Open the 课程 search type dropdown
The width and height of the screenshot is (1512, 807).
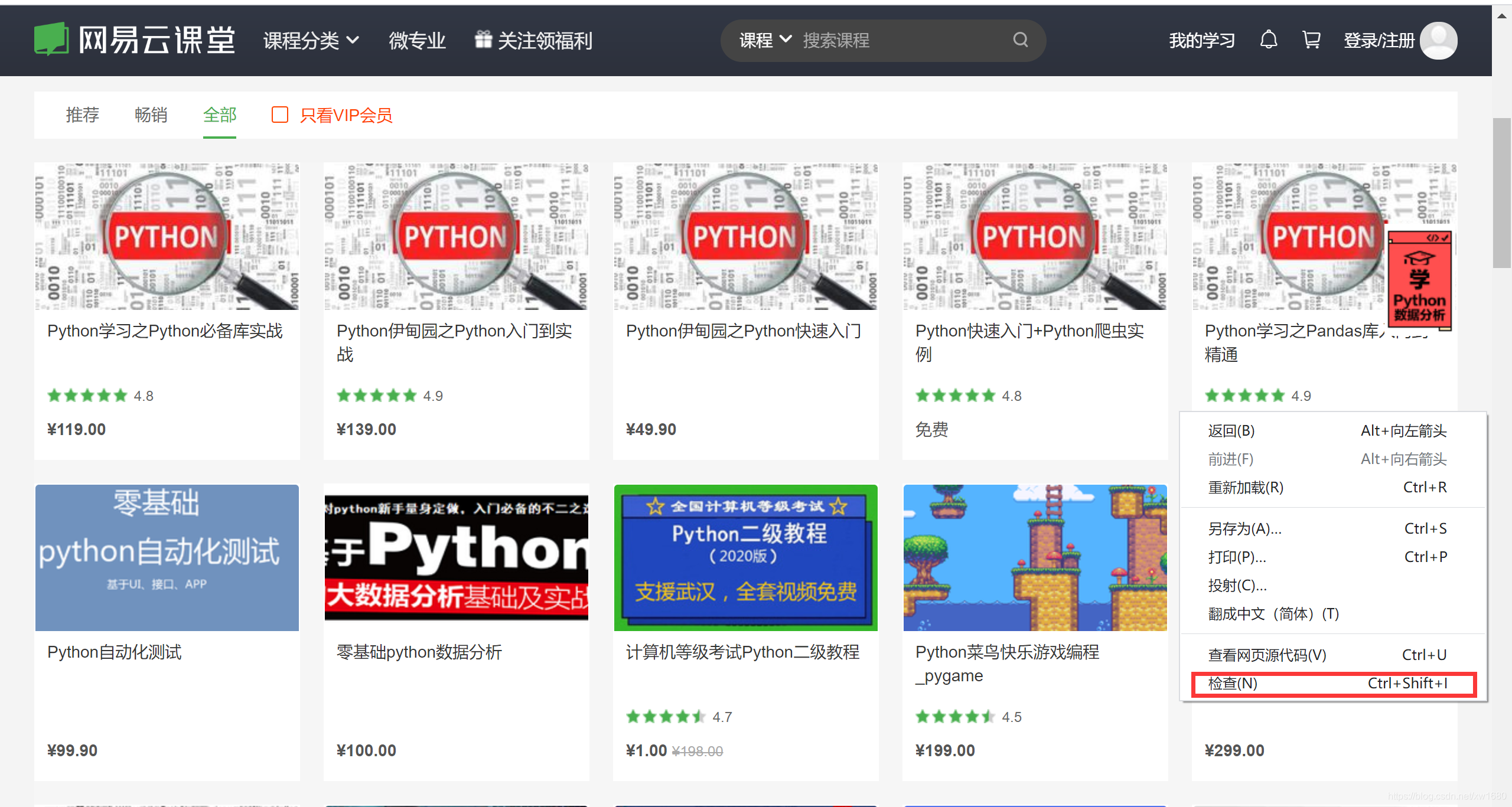point(765,40)
